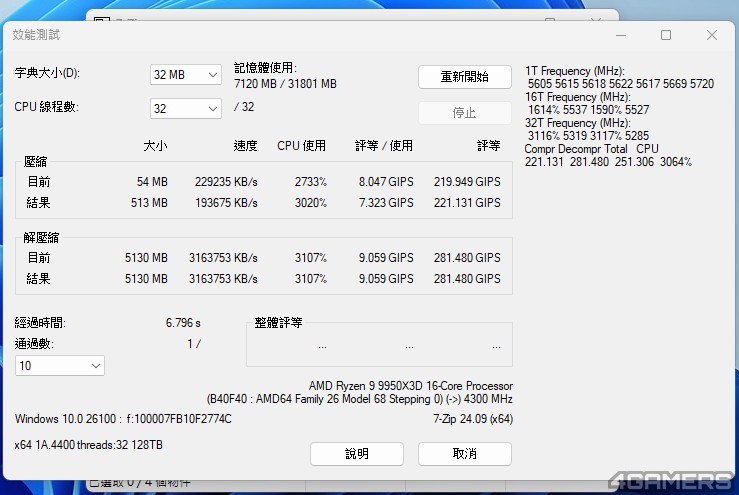Image resolution: width=739 pixels, height=495 pixels.
Task: Click the AMD Ryzen 9 9950X3D processor text
Action: point(411,386)
